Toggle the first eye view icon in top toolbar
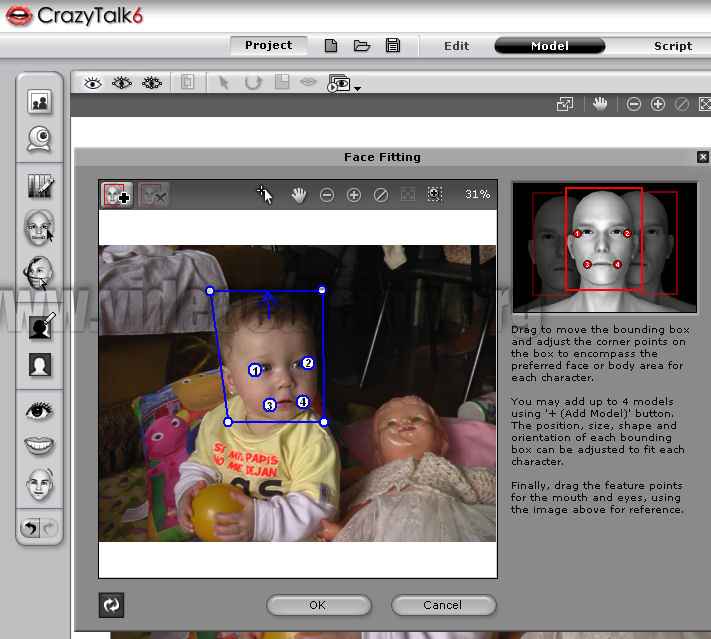The height and width of the screenshot is (639, 711). [x=93, y=83]
